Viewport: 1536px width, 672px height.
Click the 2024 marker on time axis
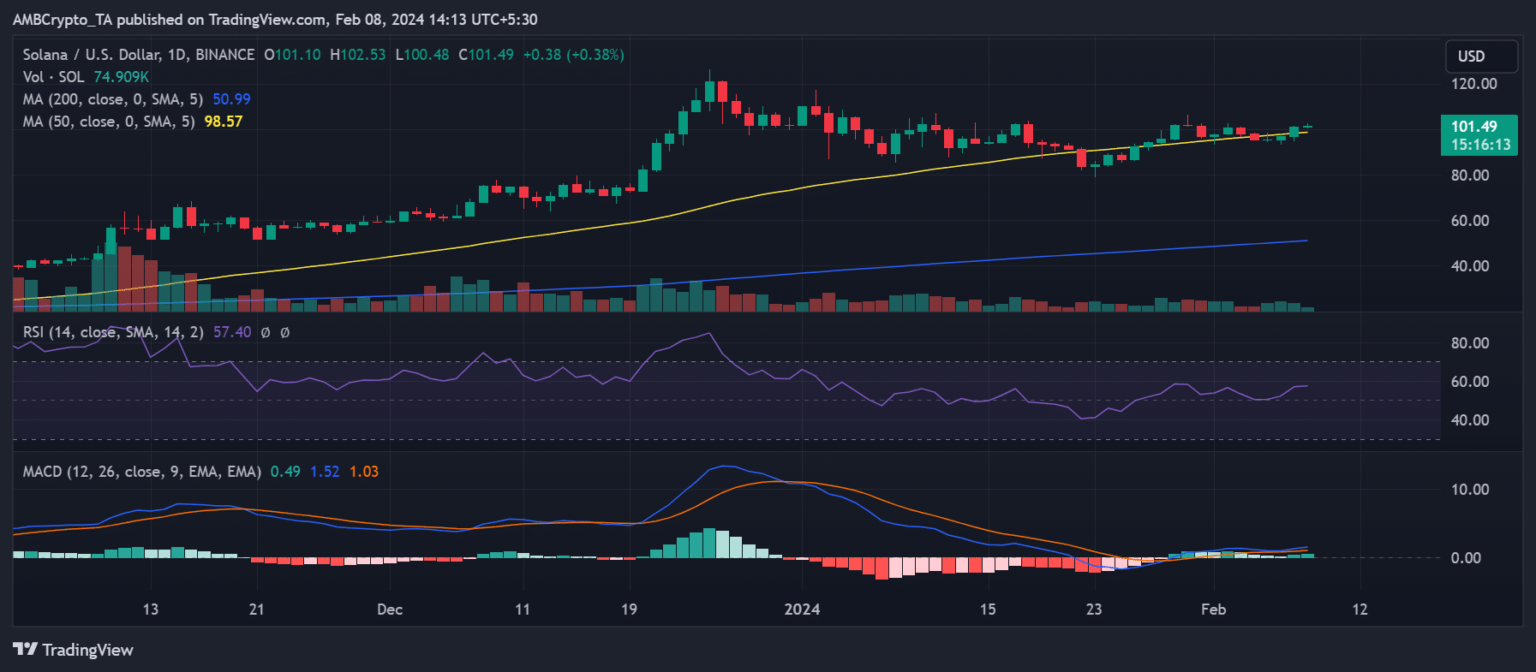[x=802, y=610]
